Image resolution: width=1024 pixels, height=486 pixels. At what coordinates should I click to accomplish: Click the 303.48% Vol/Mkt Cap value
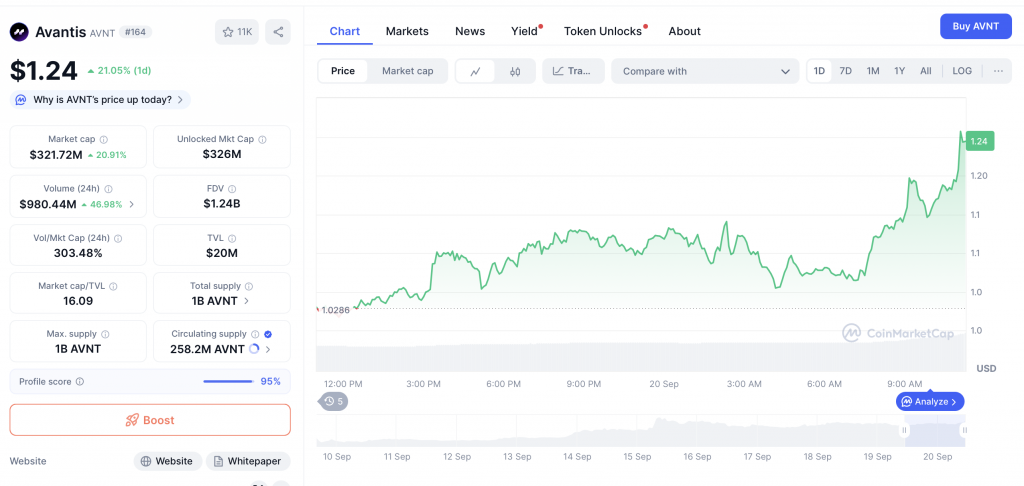click(78, 253)
